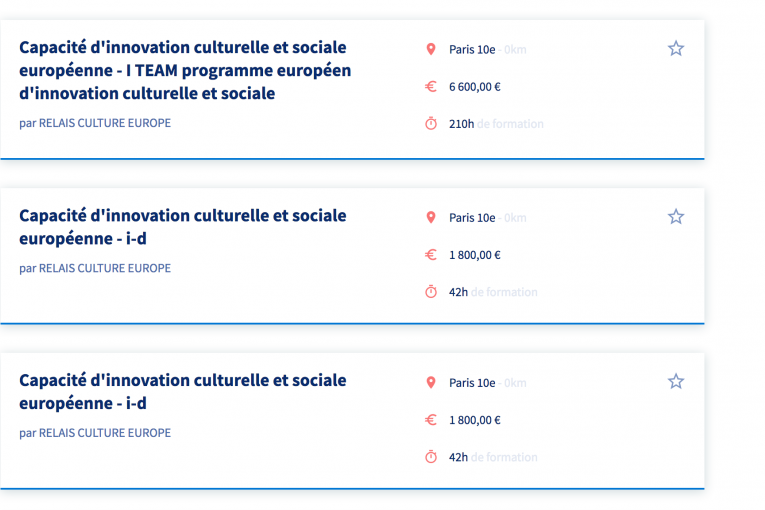765x510 pixels.
Task: Click the 6 600,00 € price text
Action: point(475,87)
